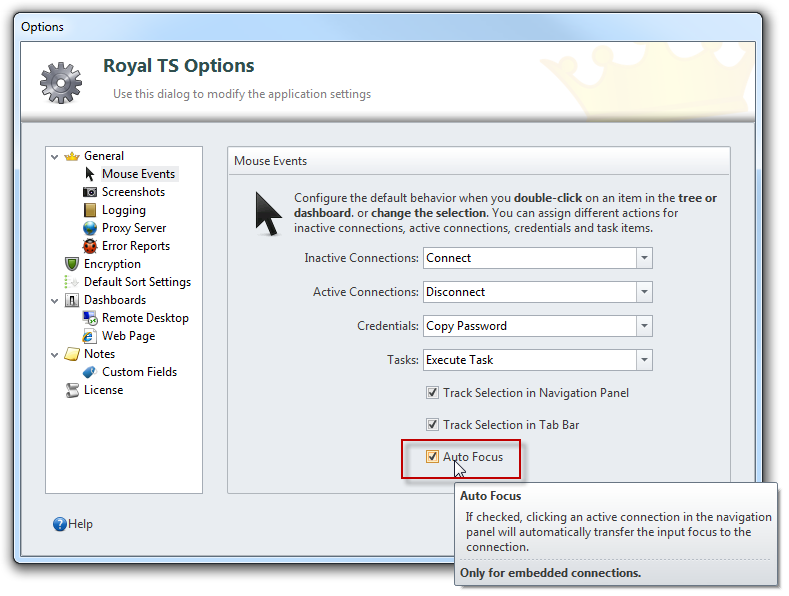
Task: Open the Active Connections dropdown arrow
Action: click(x=644, y=292)
